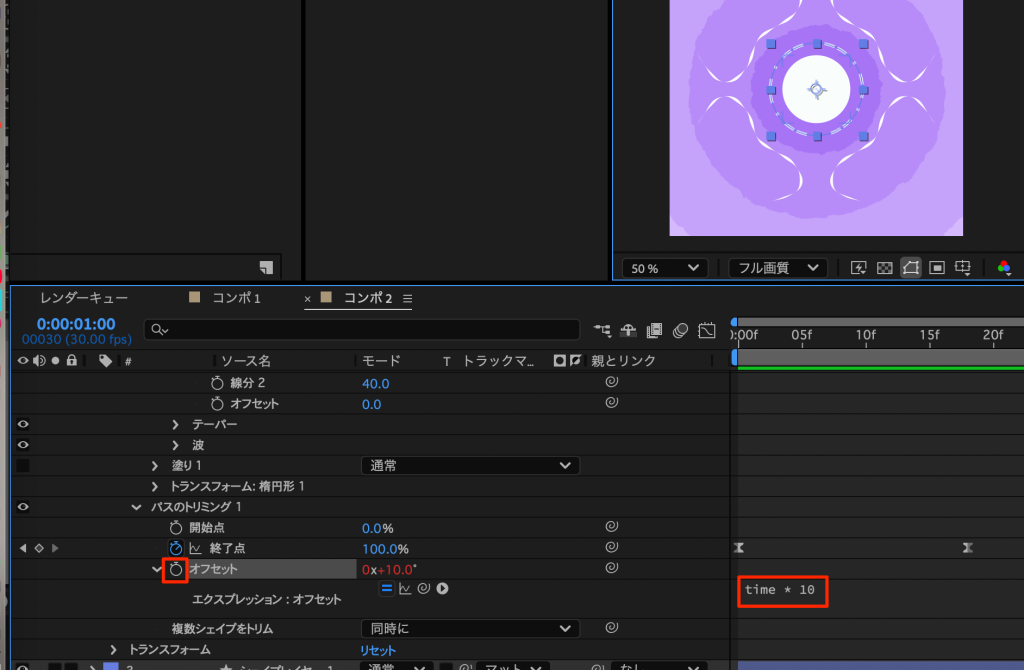Open the show channel color icon
The image size is (1024, 670).
1003,268
